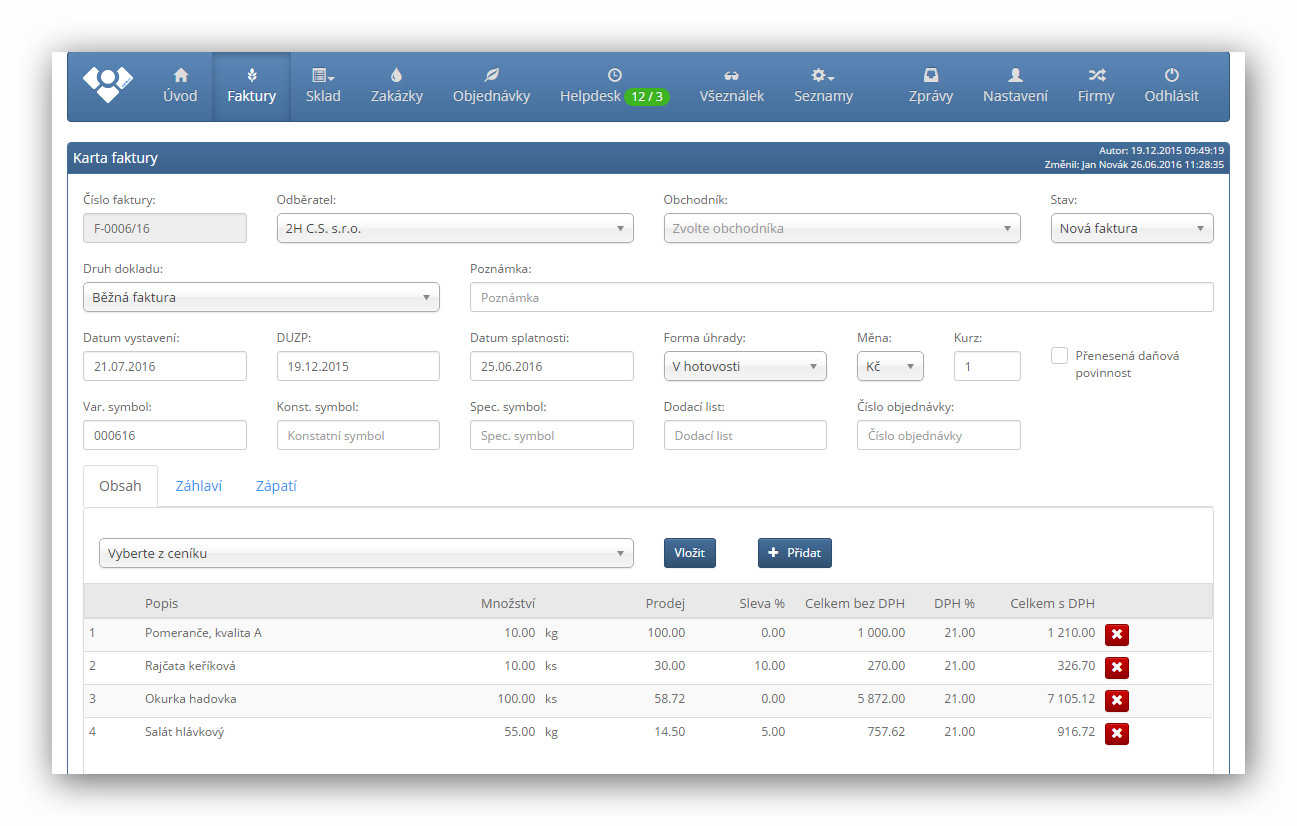Switch to the Zápatí tab

[276, 486]
